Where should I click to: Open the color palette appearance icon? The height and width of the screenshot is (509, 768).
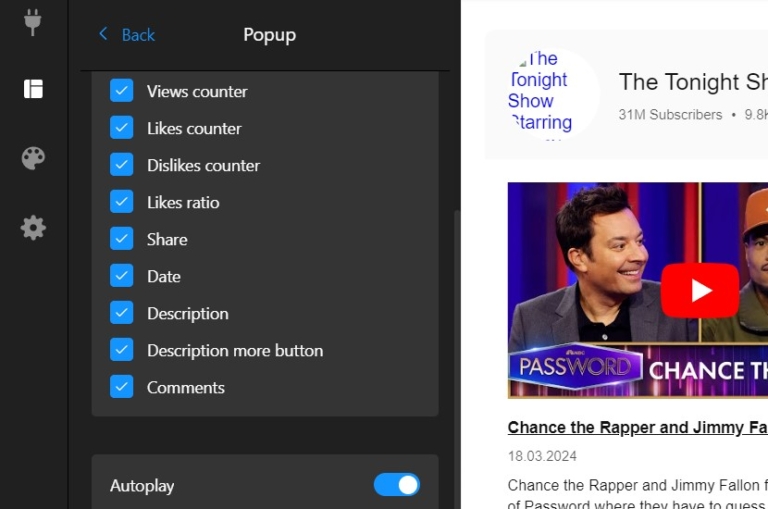click(x=33, y=158)
